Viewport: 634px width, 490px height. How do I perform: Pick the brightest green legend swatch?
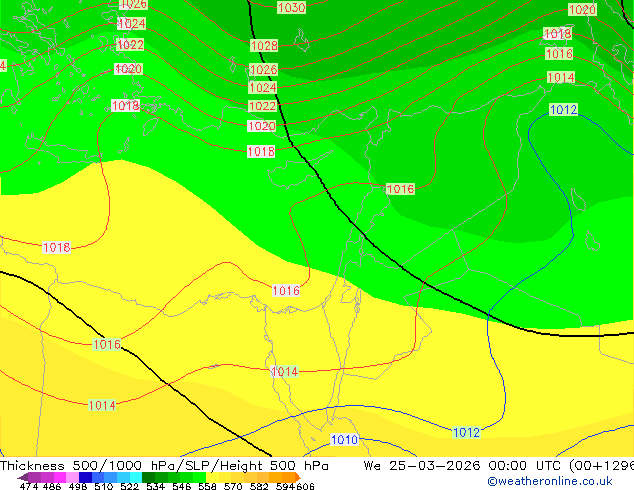pyautogui.click(x=200, y=477)
